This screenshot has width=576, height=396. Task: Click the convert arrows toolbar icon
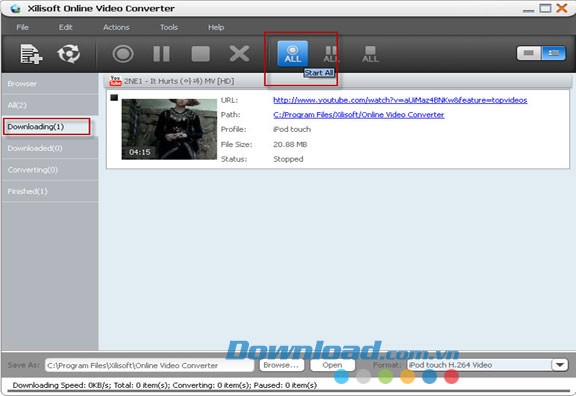click(69, 54)
